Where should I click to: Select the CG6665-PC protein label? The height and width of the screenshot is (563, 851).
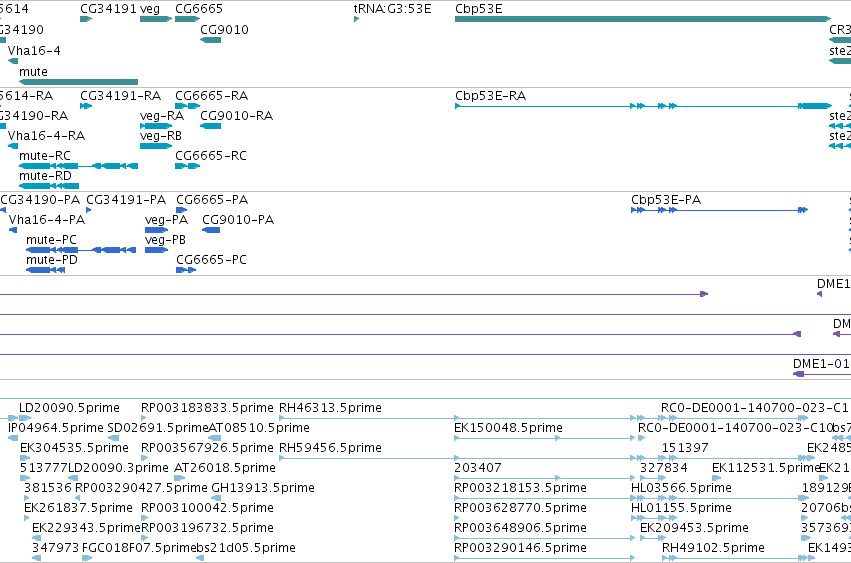point(211,260)
